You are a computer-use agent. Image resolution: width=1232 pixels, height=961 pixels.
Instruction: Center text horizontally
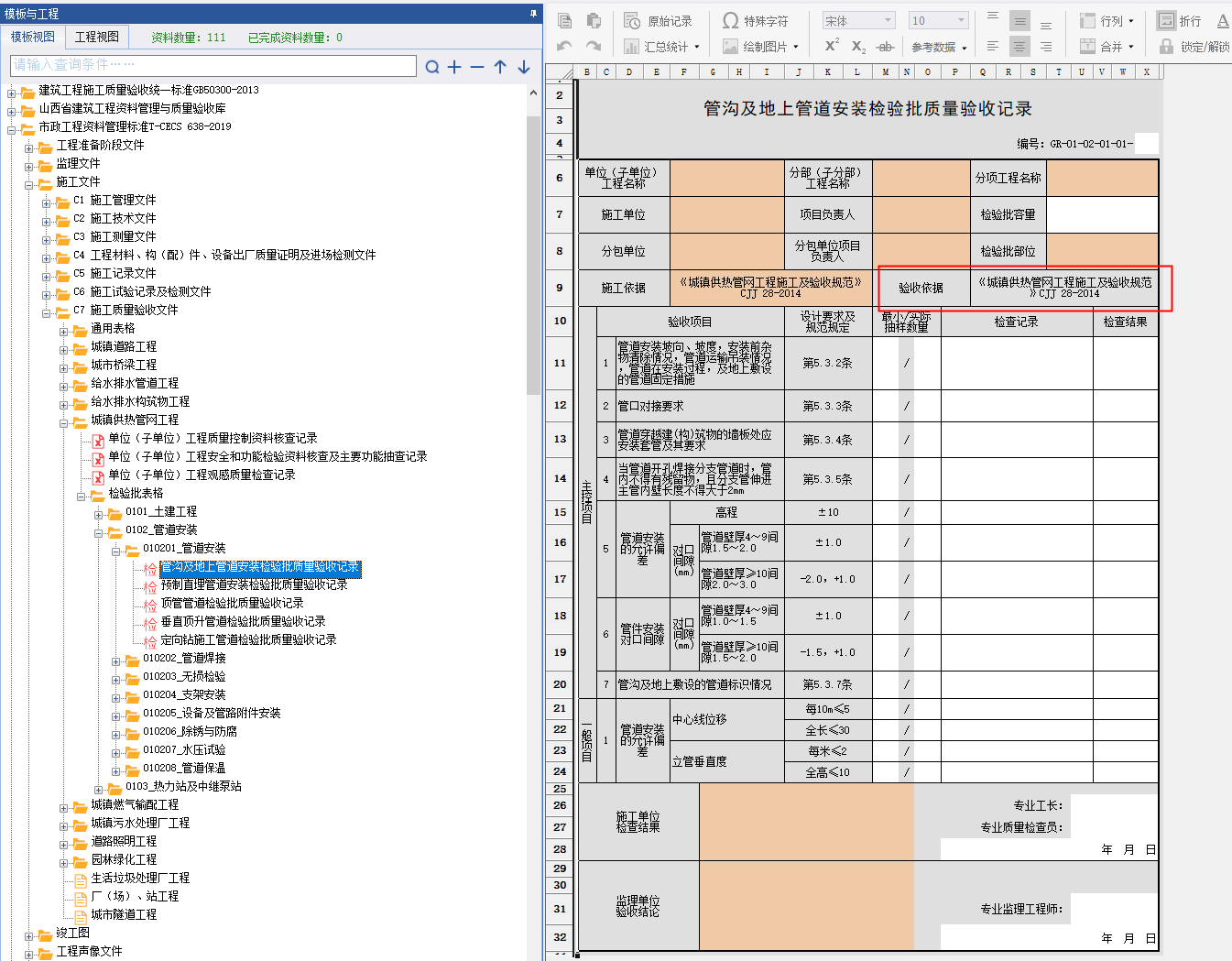click(1019, 46)
